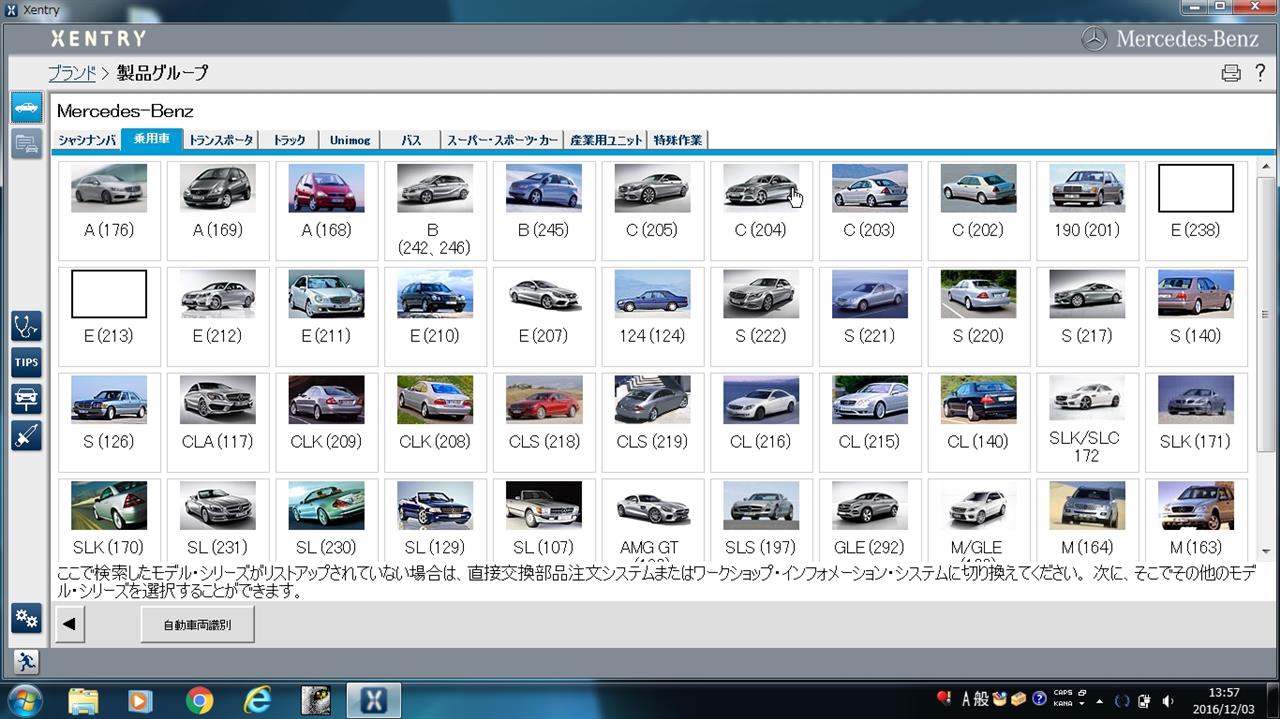Select the E (207) model tile
Image resolution: width=1280 pixels, height=719 pixels.
(544, 316)
